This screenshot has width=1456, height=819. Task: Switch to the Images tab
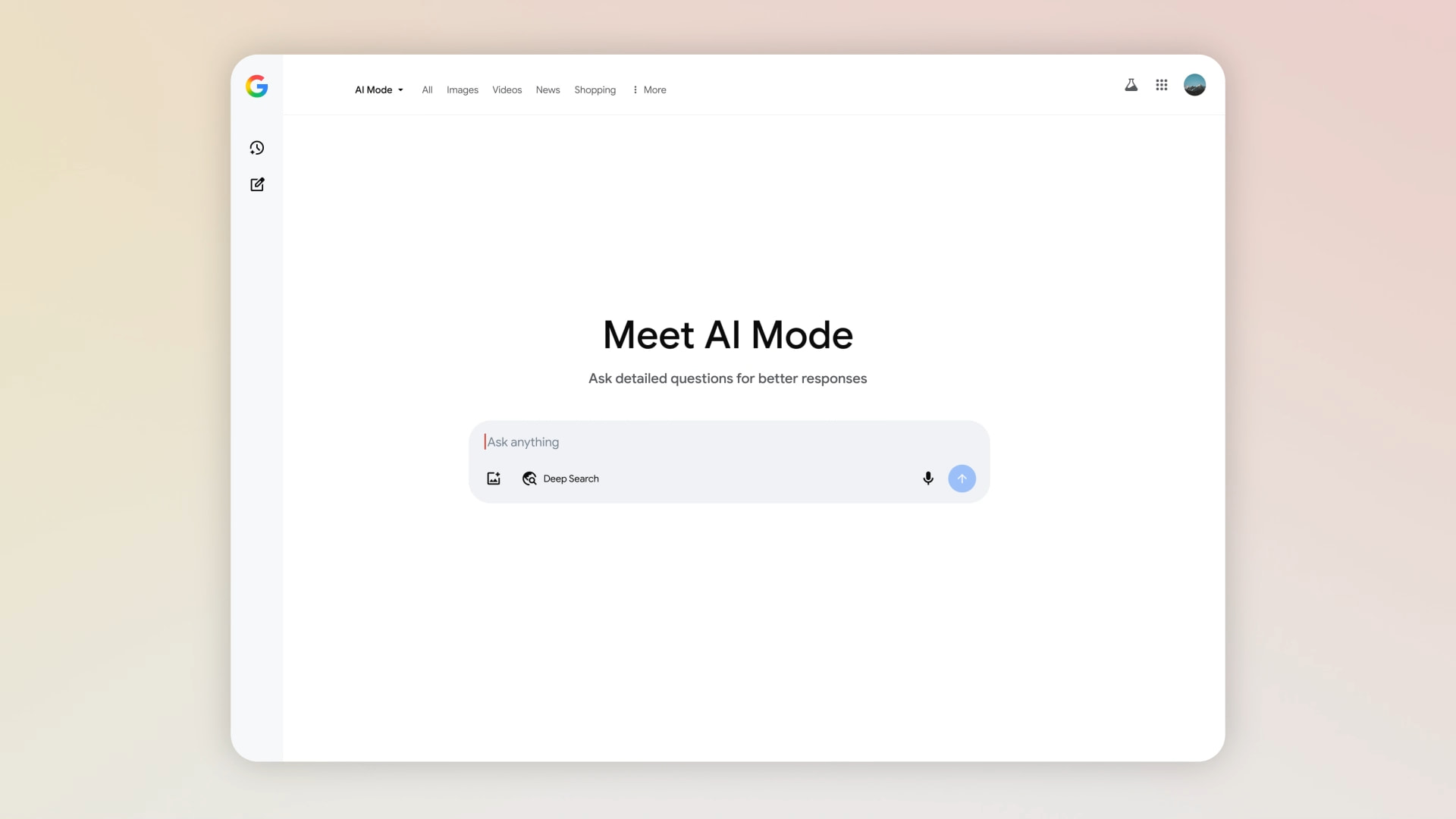tap(463, 89)
